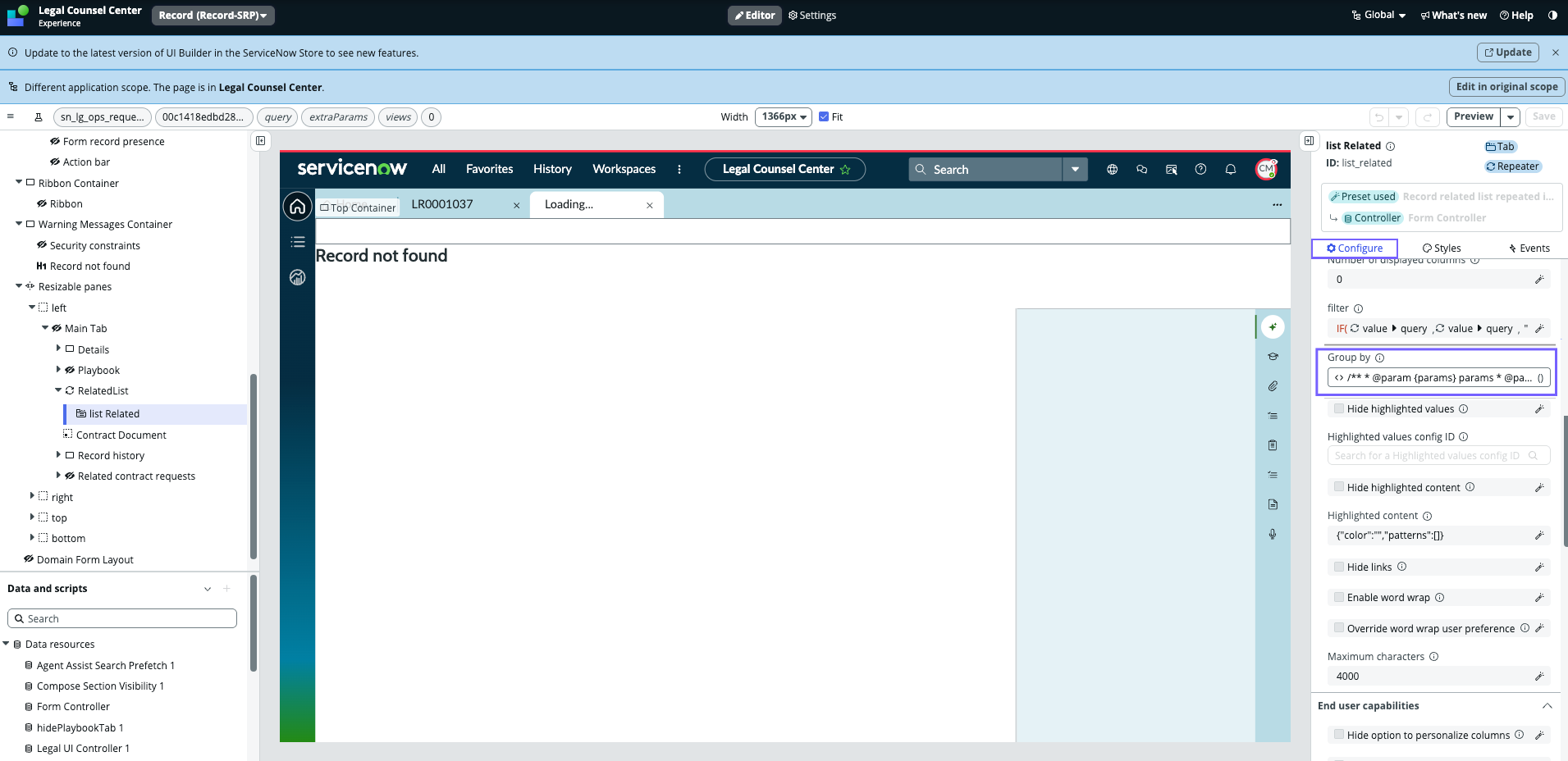Open the Workspaces menu
The image size is (1568, 761).
tap(624, 169)
